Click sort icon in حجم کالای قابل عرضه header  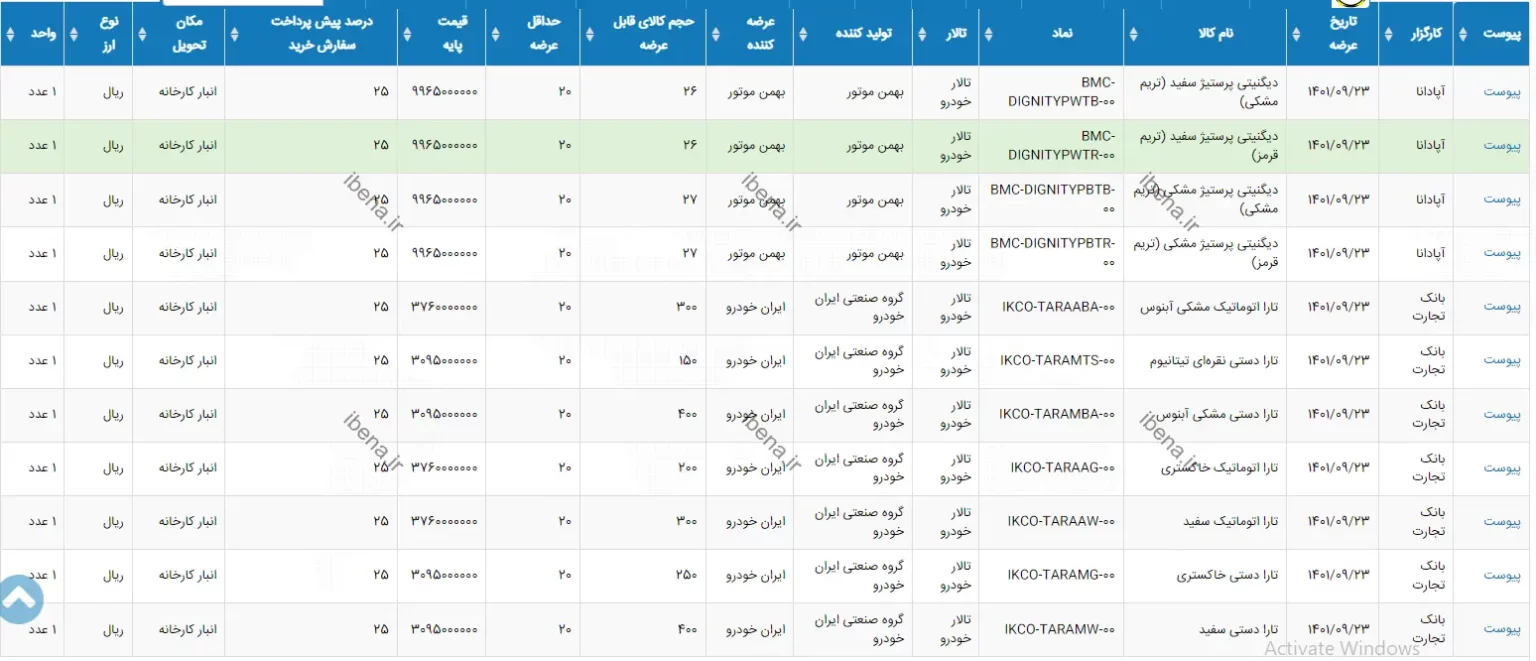pos(589,33)
